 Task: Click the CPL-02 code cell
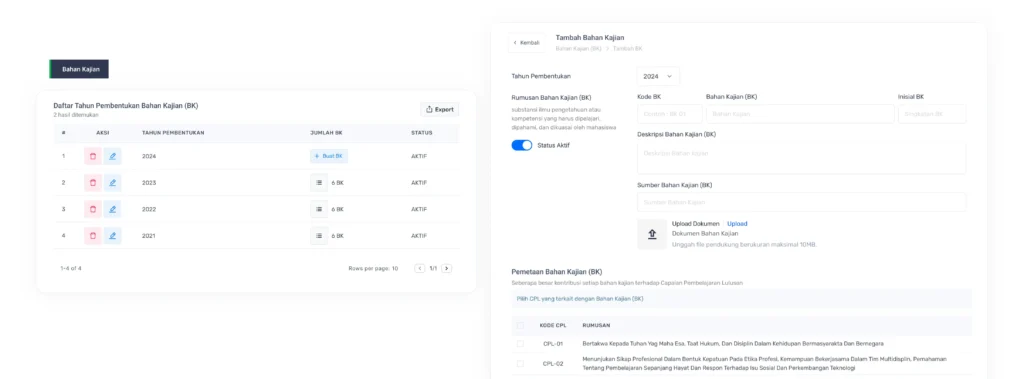click(553, 363)
